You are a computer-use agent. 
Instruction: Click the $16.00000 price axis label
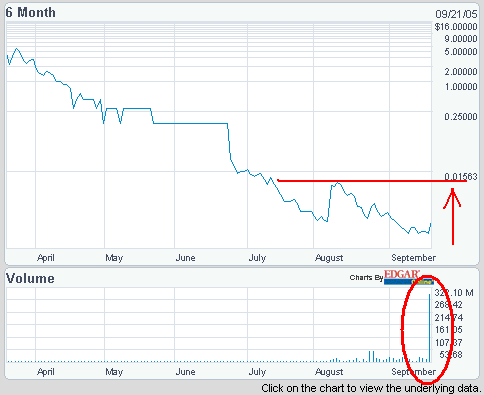pyautogui.click(x=456, y=27)
